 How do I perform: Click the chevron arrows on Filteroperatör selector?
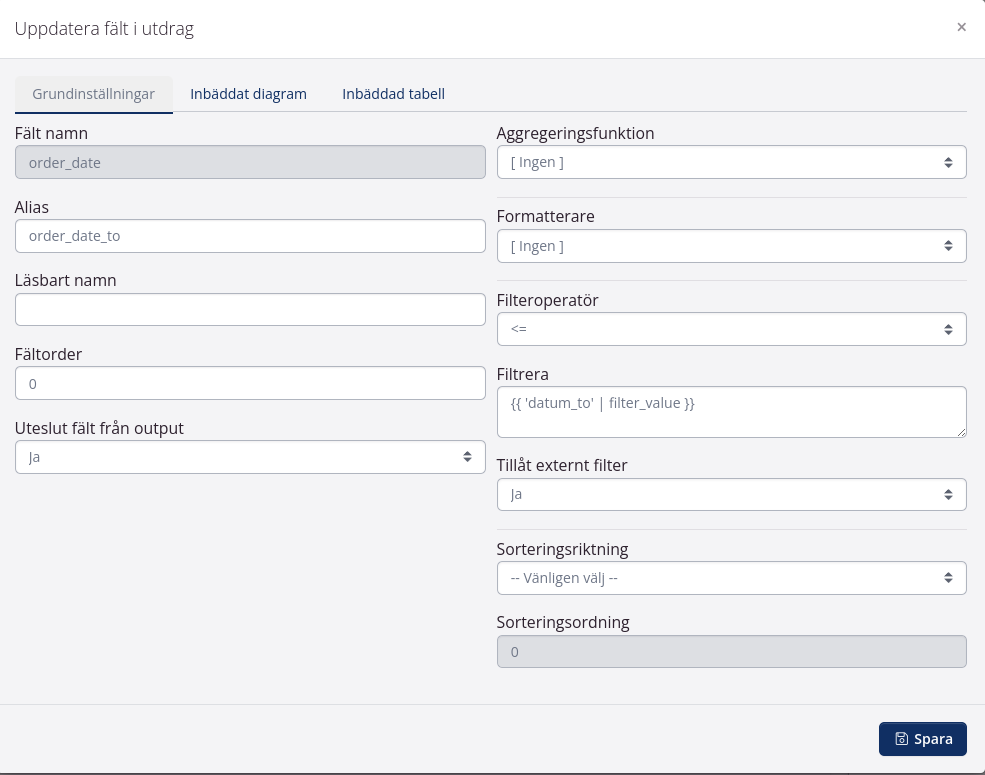point(948,328)
